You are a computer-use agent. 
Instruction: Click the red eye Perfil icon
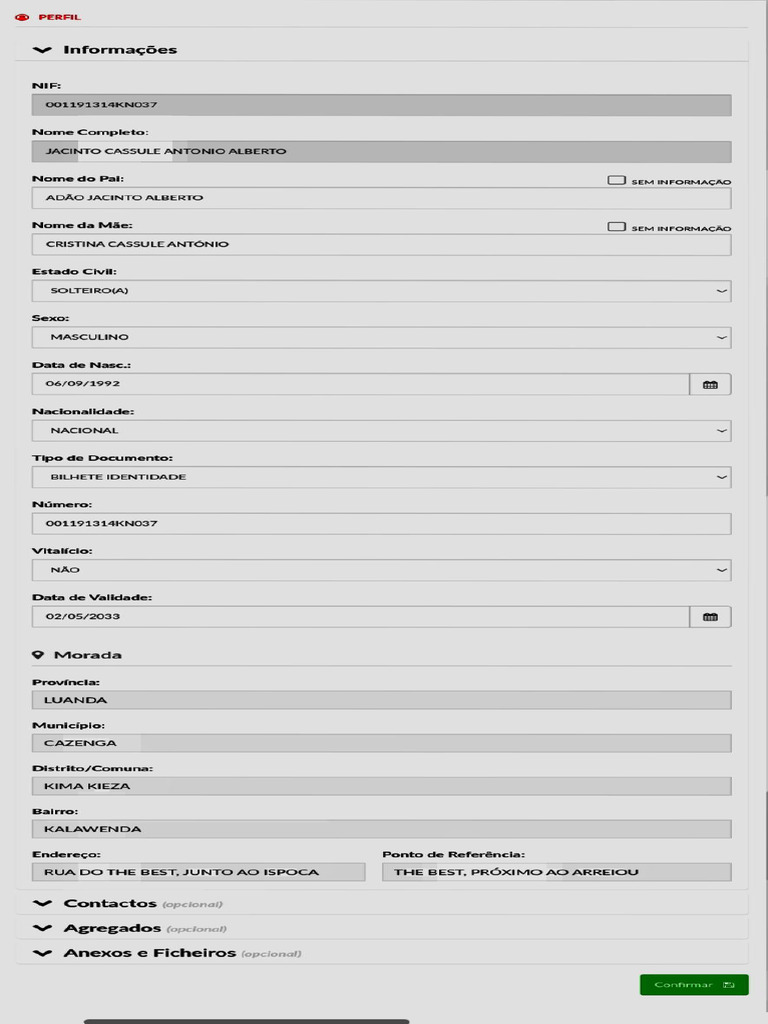tap(22, 17)
